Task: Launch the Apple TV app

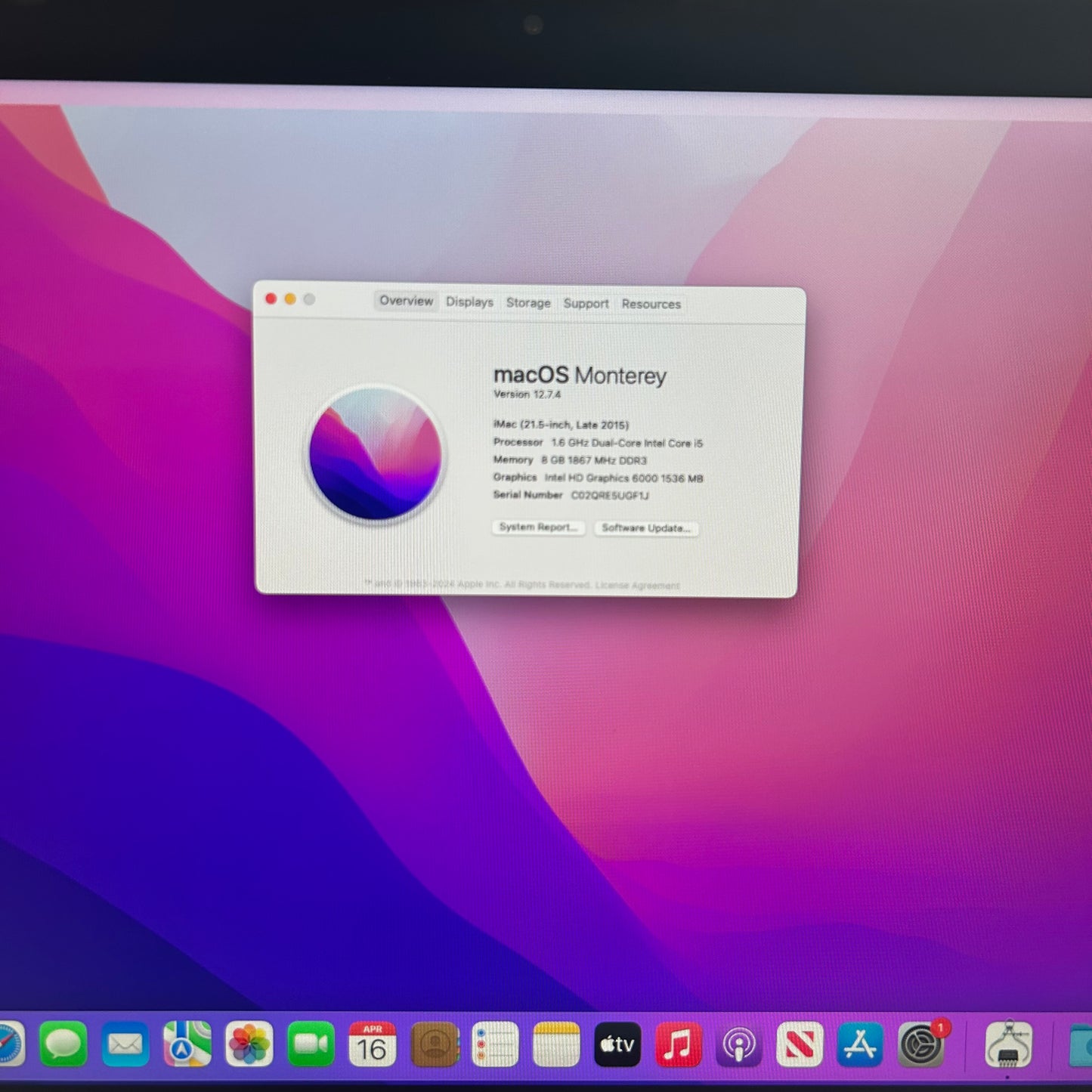Action: tap(617, 1044)
